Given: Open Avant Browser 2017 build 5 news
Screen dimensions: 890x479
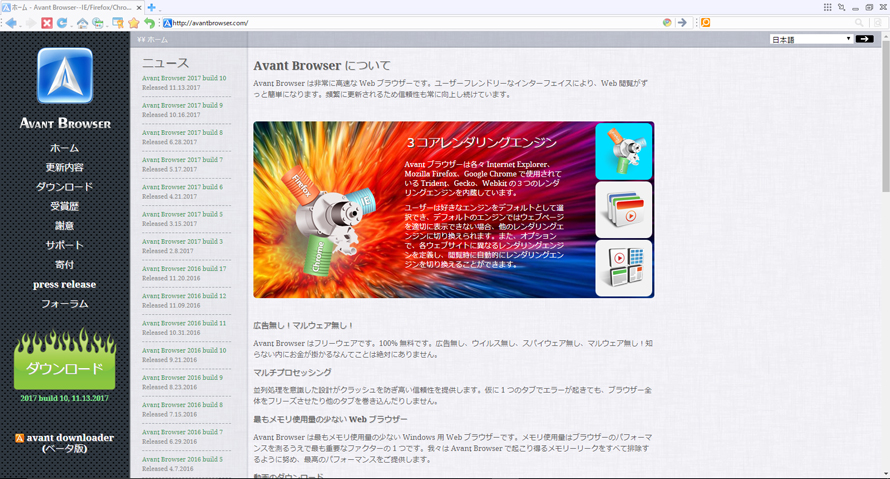Looking at the screenshot, I should [182, 215].
